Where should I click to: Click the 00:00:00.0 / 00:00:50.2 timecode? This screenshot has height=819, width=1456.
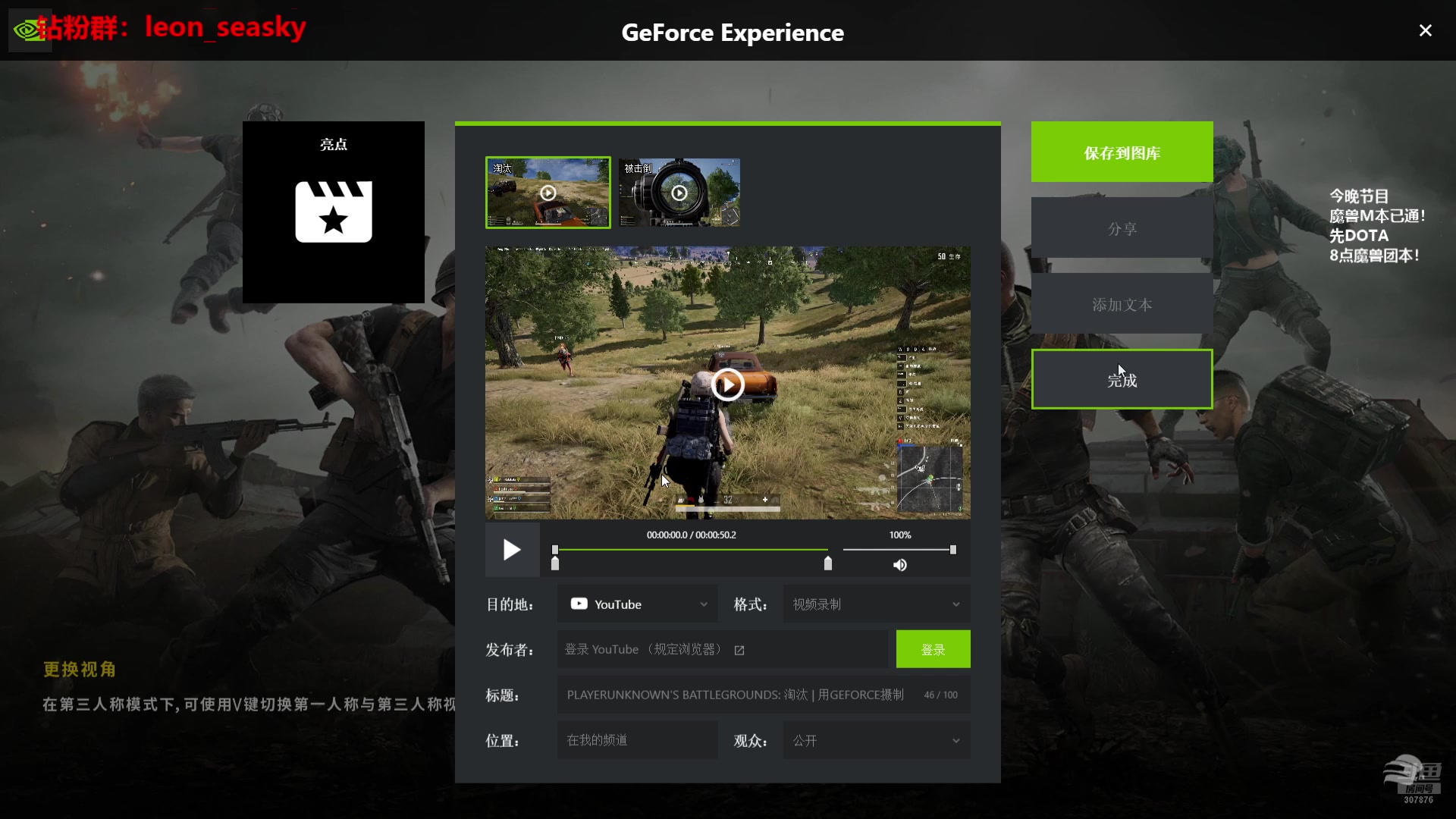tap(692, 535)
